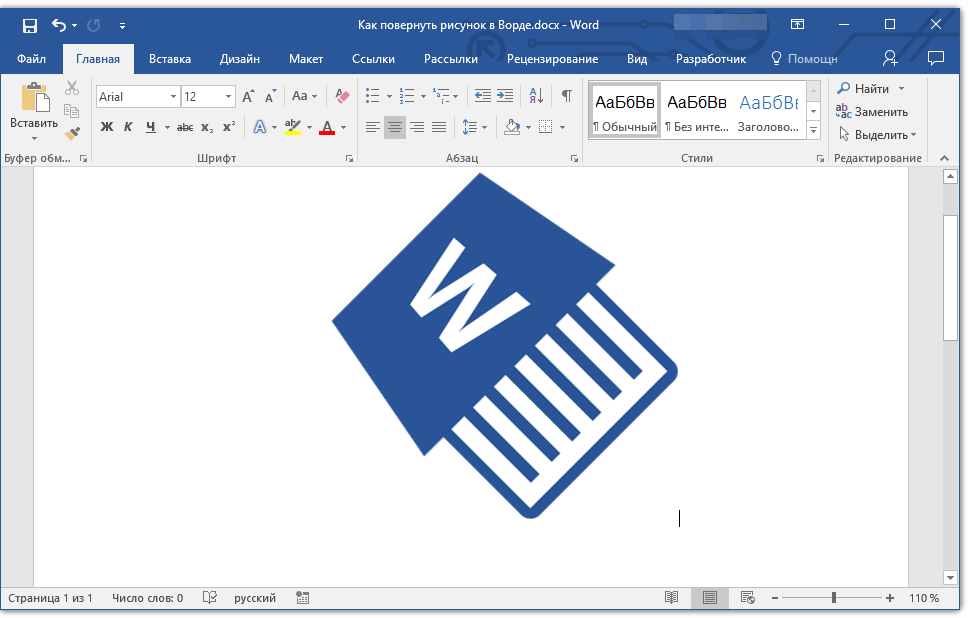Save the document using the floppy disk icon
This screenshot has height=618, width=968.
30,25
